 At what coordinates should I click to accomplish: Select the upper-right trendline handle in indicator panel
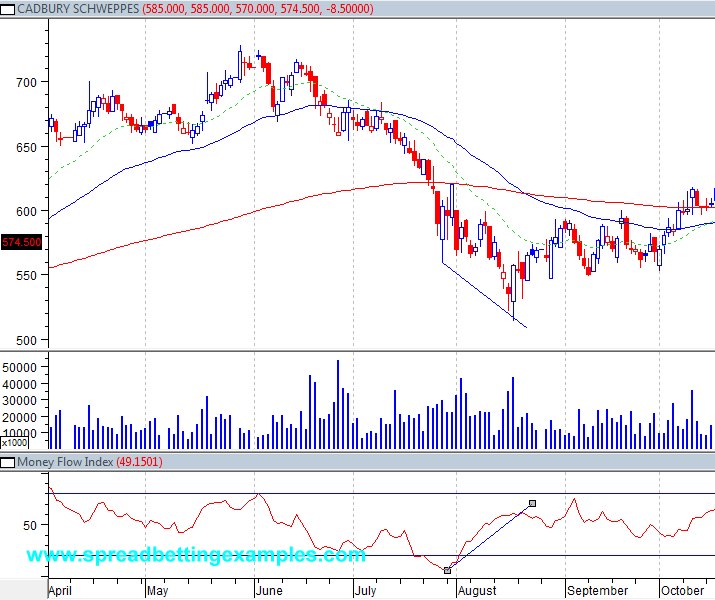tap(532, 503)
